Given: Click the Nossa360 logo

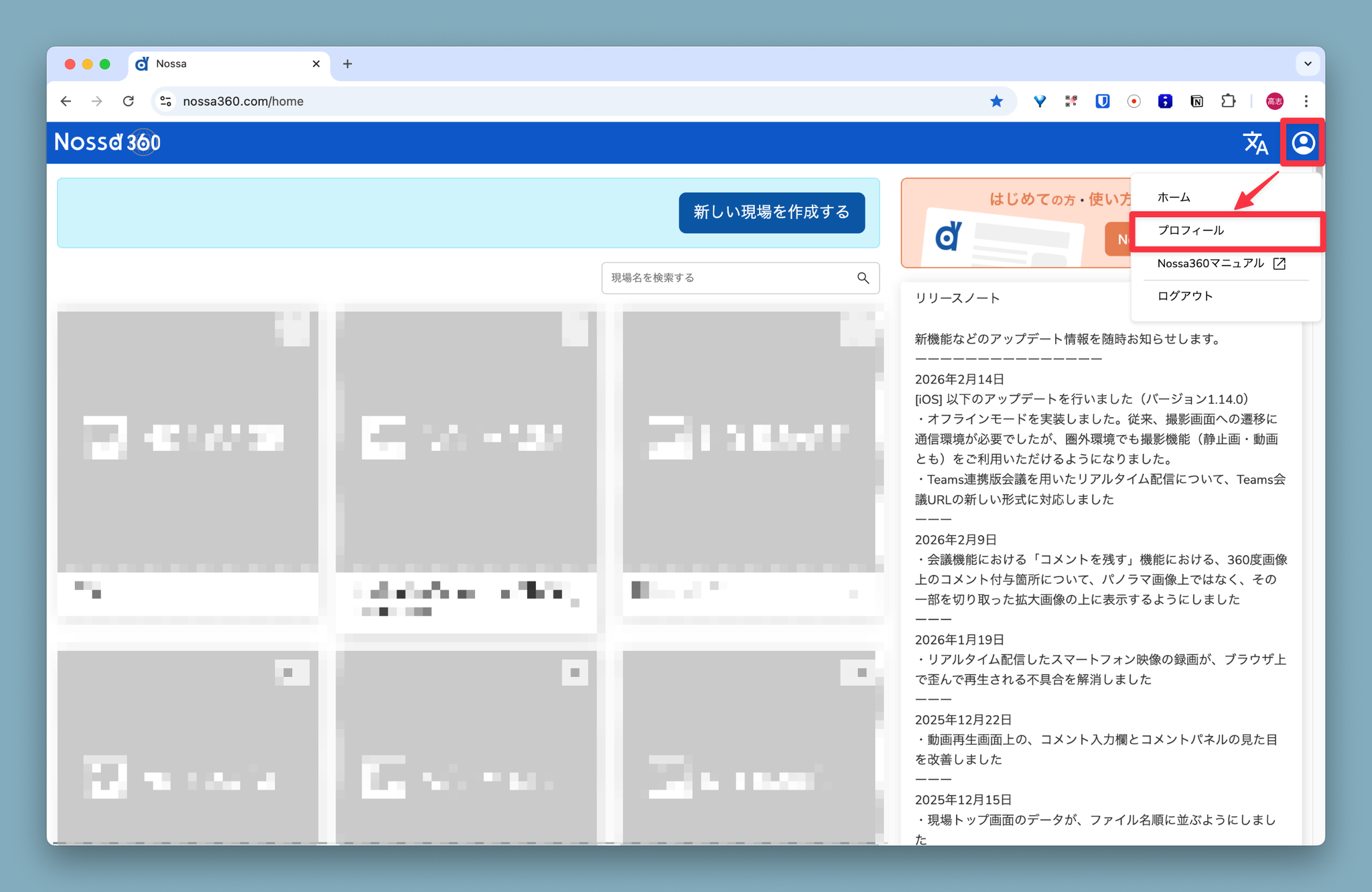Looking at the screenshot, I should (107, 142).
